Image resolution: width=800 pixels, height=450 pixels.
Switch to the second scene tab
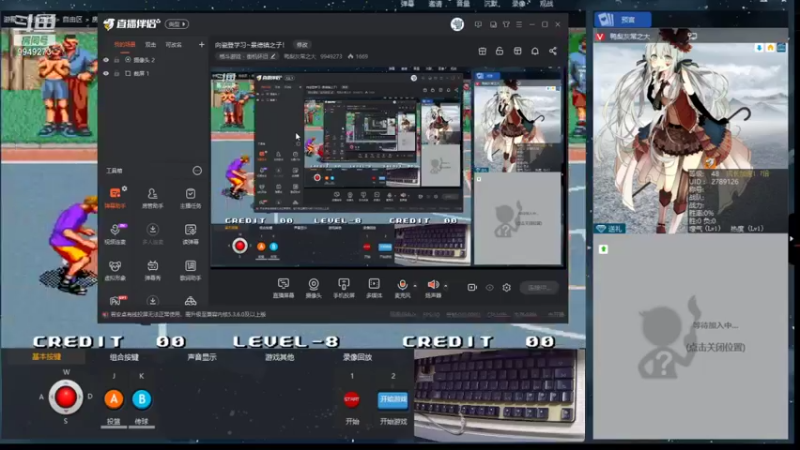point(151,44)
